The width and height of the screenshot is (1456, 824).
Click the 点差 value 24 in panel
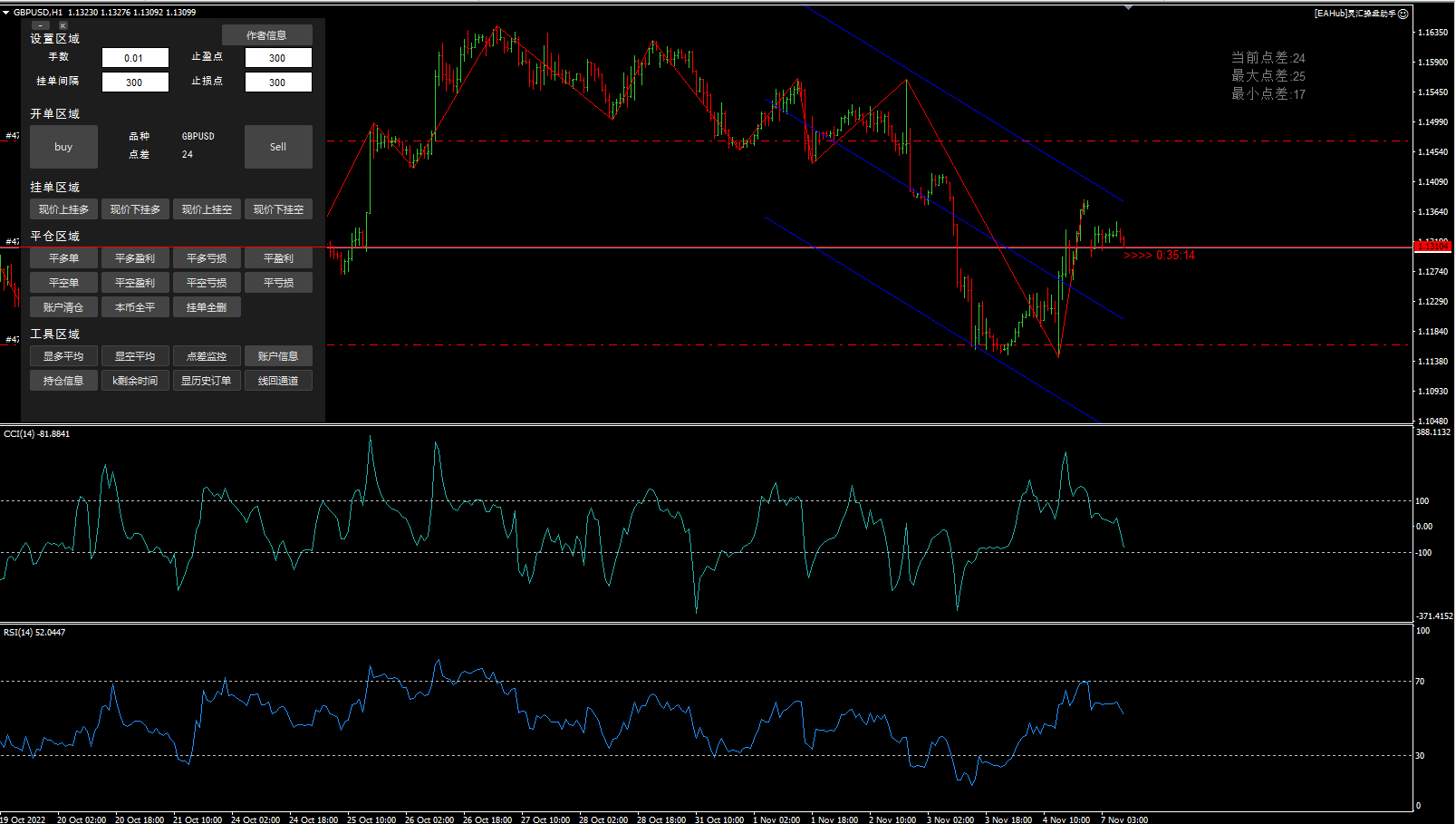tap(187, 155)
